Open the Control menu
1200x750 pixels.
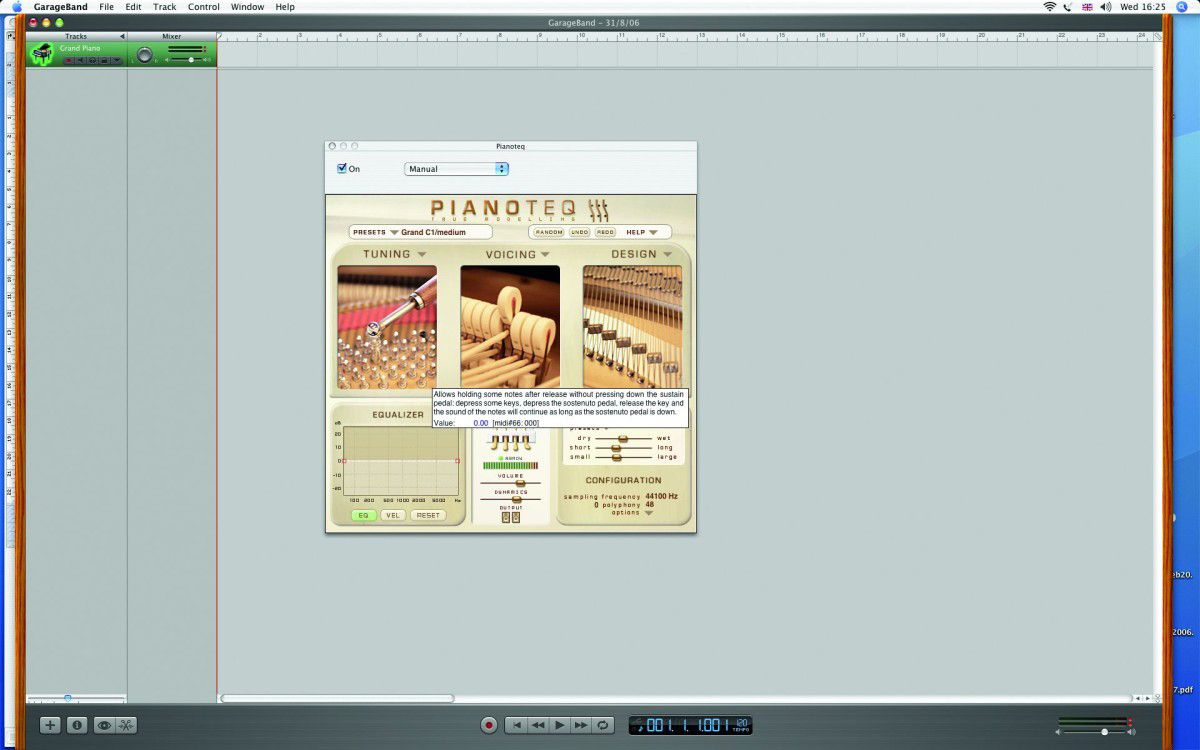point(204,6)
